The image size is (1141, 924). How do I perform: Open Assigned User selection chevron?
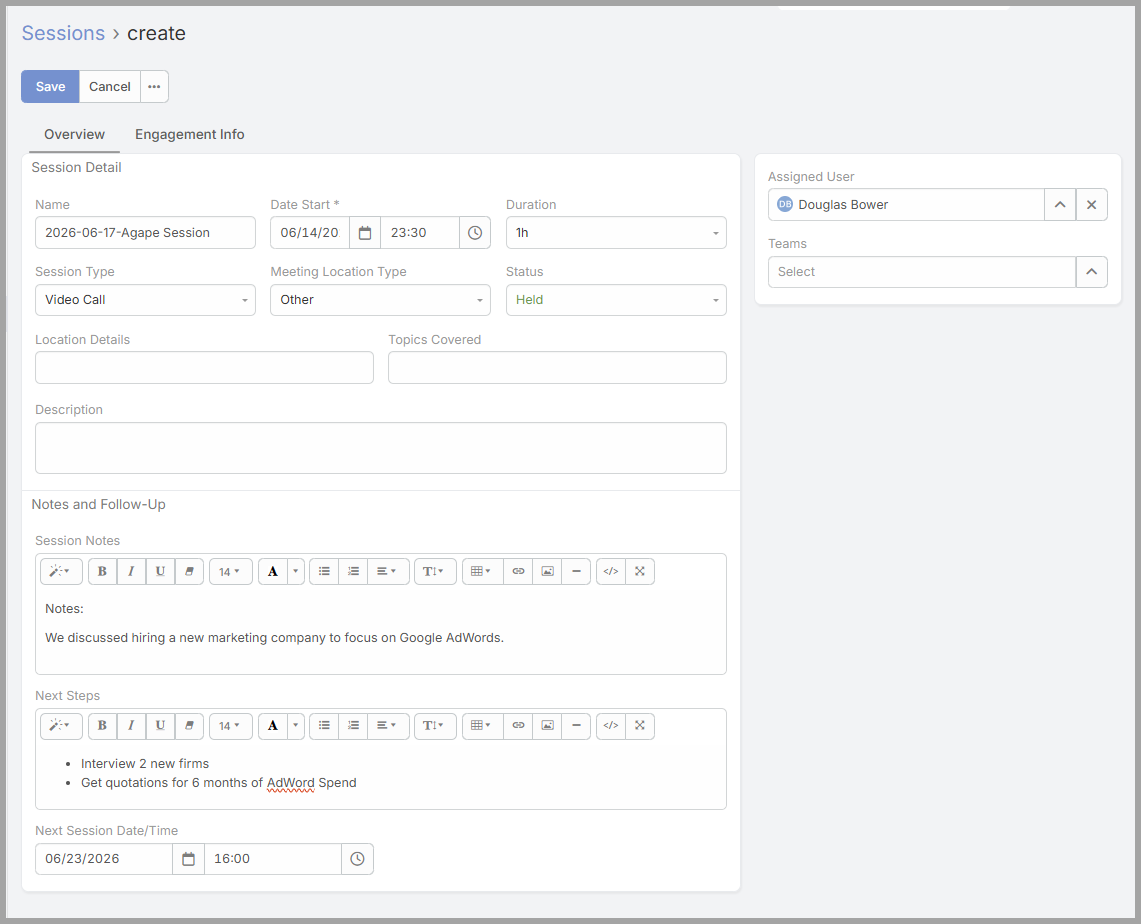click(x=1060, y=204)
